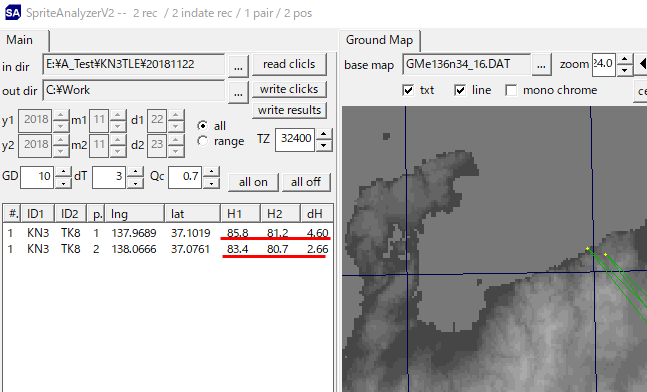
Task: Click the lng column header
Action: pos(135,214)
